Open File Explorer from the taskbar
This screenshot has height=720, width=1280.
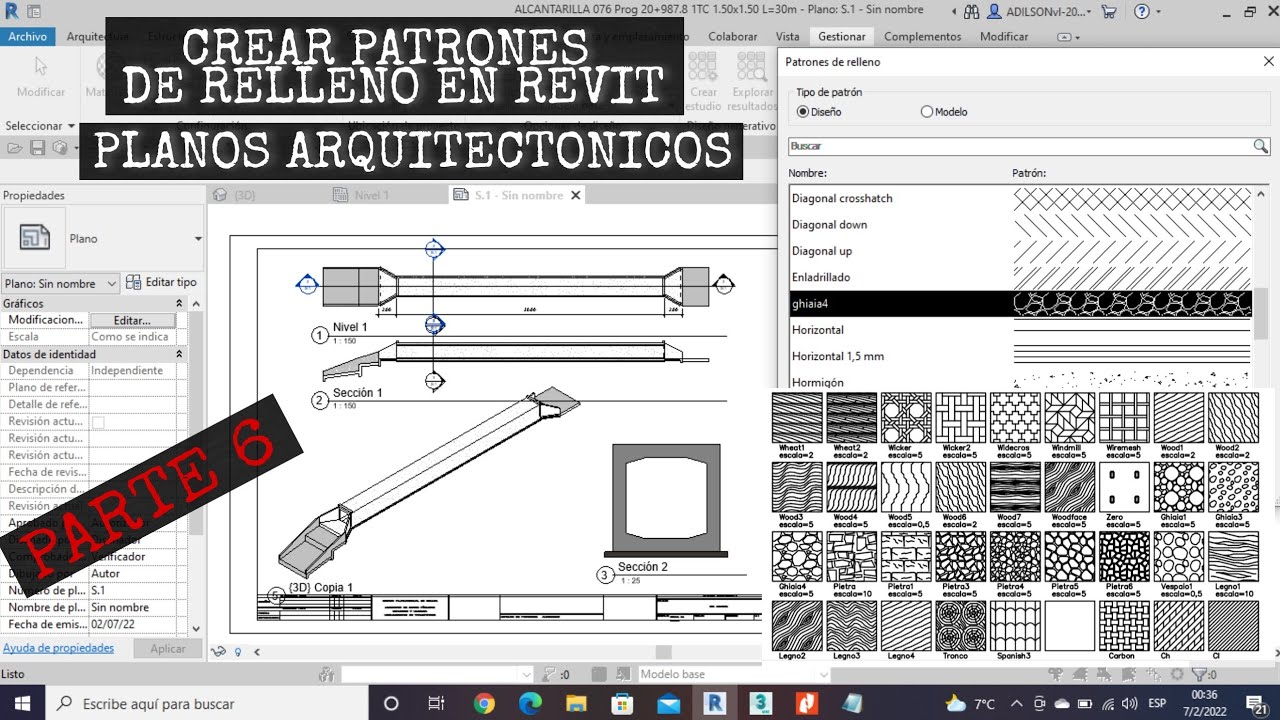tap(576, 703)
